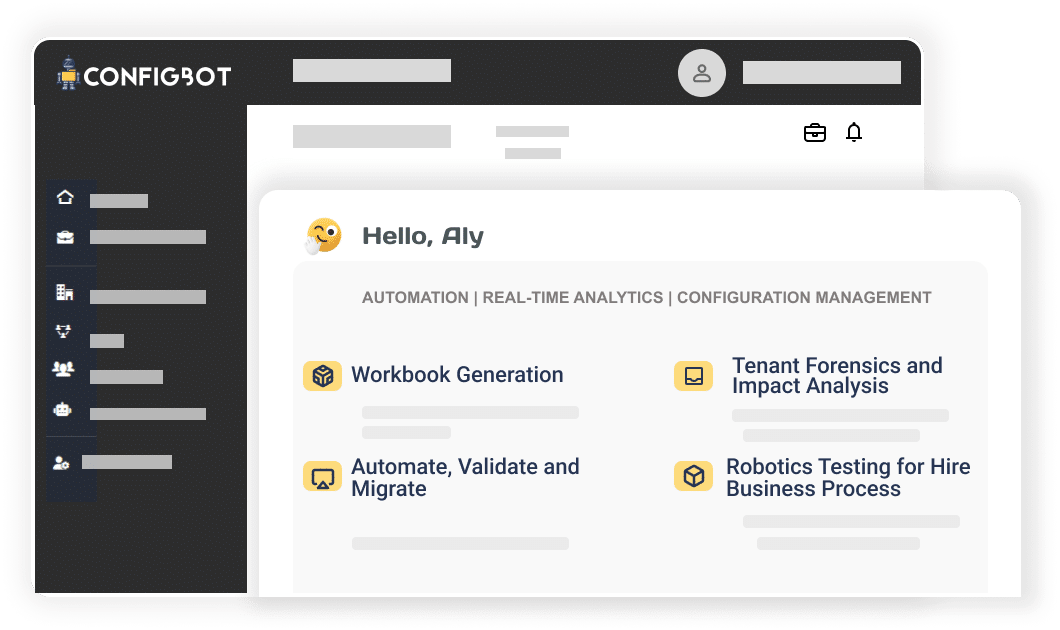This screenshot has height=630, width=1060.
Task: Select the robot icon in the sidebar
Action: click(63, 409)
